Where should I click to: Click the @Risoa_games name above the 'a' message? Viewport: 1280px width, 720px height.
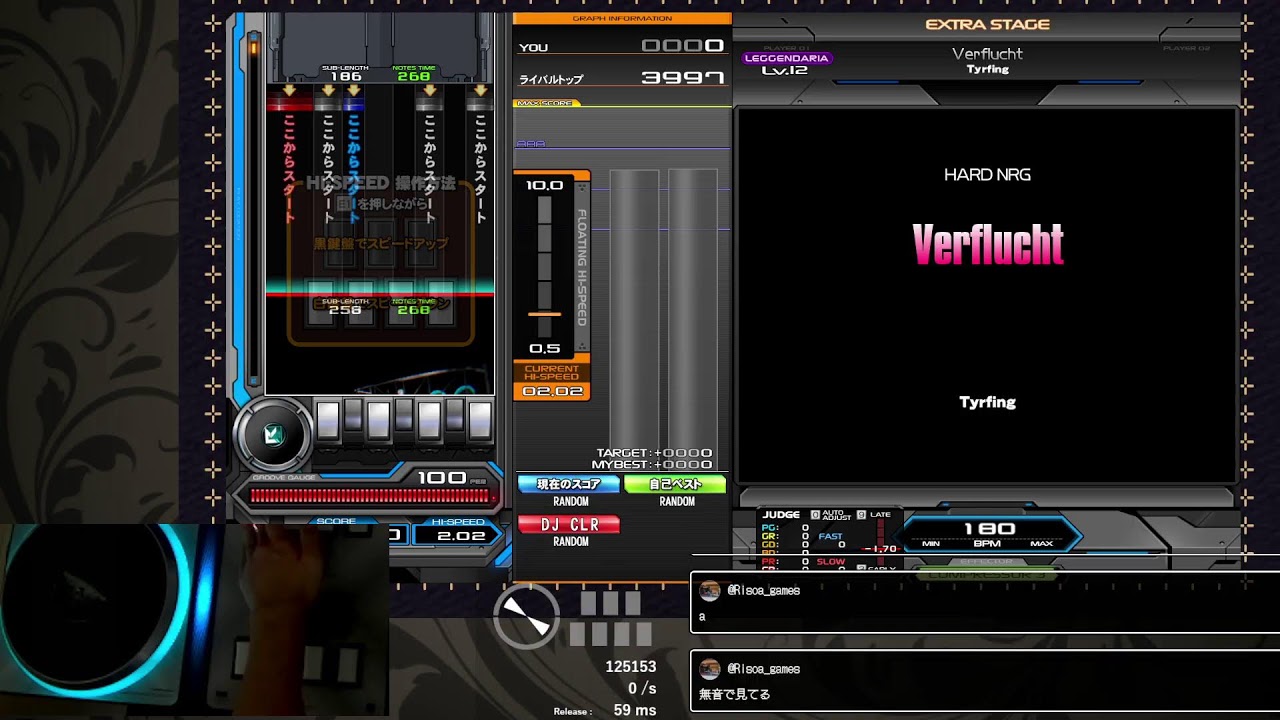(x=763, y=591)
